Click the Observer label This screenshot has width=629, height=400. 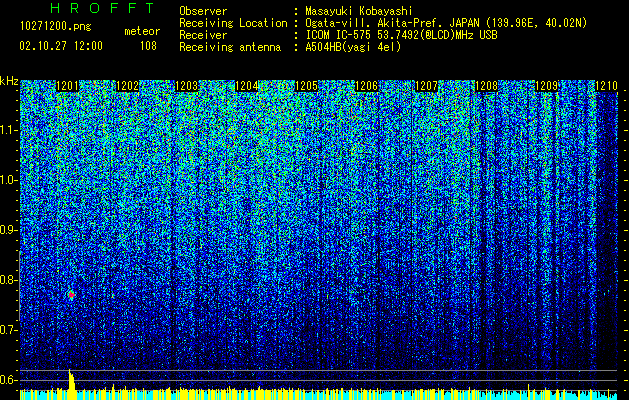tap(203, 11)
